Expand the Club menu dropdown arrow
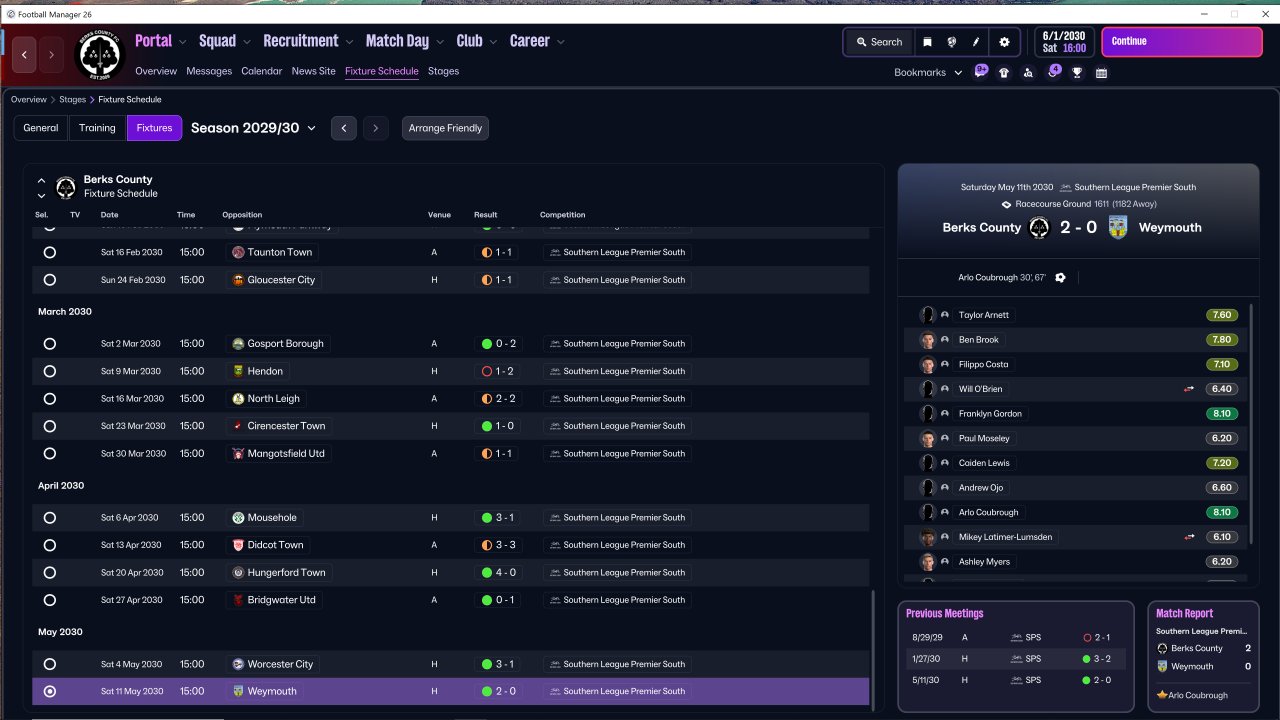The width and height of the screenshot is (1280, 720). point(493,42)
